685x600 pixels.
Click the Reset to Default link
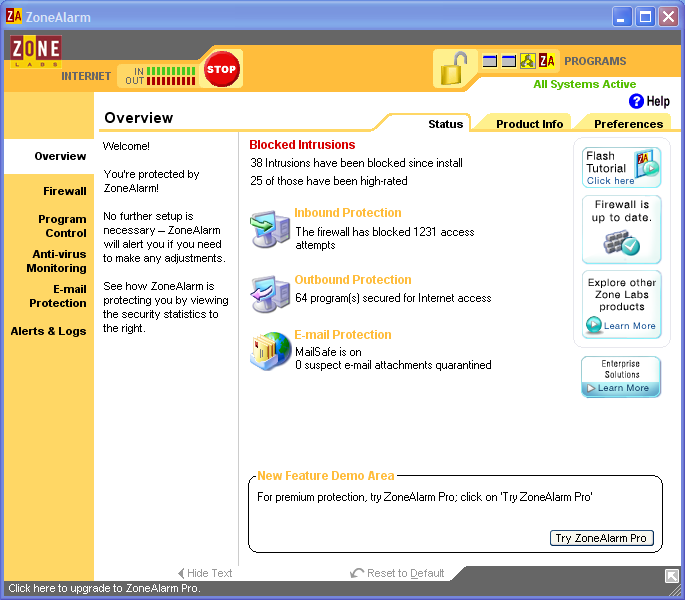tap(405, 573)
